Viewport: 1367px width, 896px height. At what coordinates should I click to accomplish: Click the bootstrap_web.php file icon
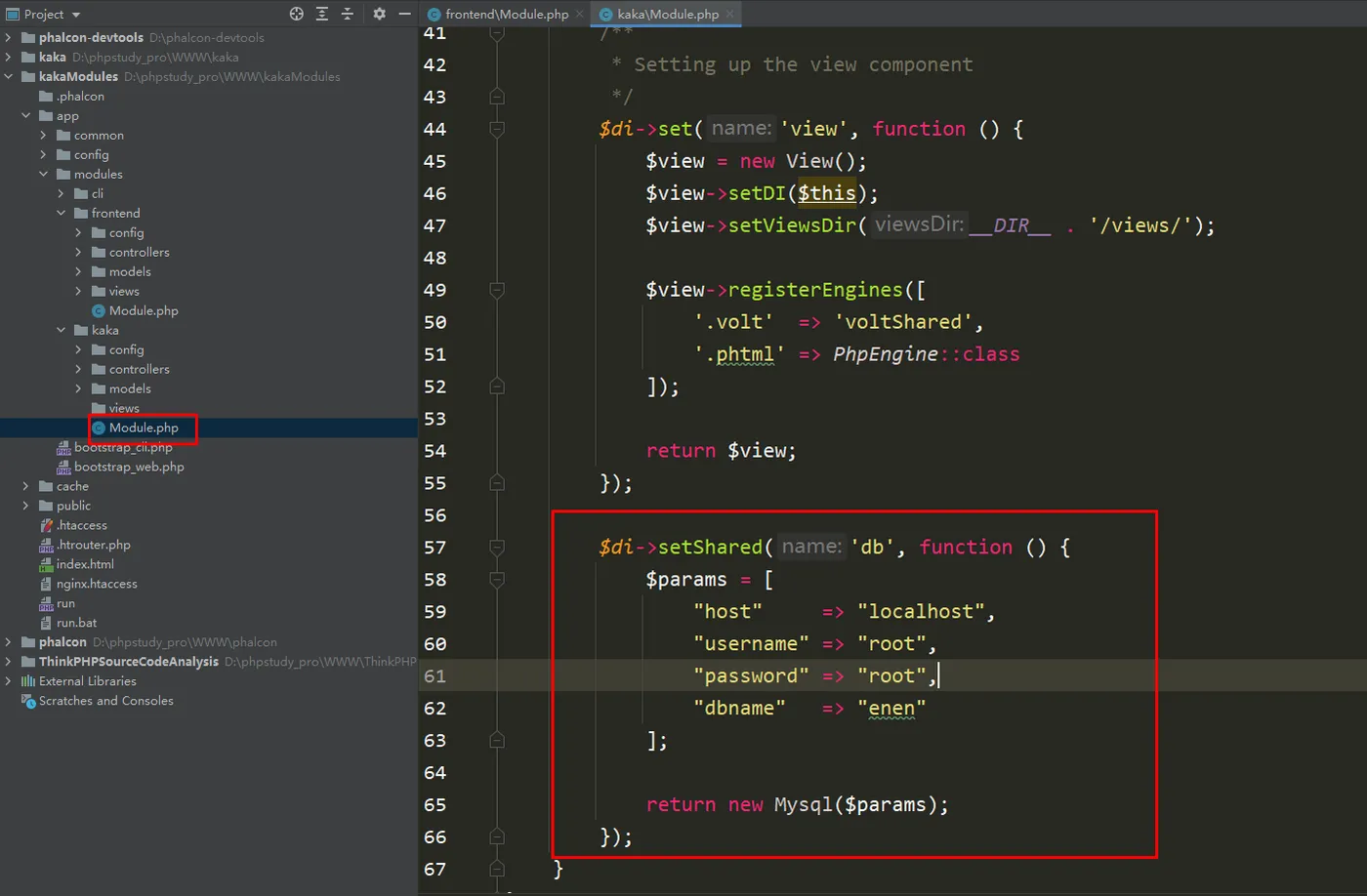click(x=63, y=468)
